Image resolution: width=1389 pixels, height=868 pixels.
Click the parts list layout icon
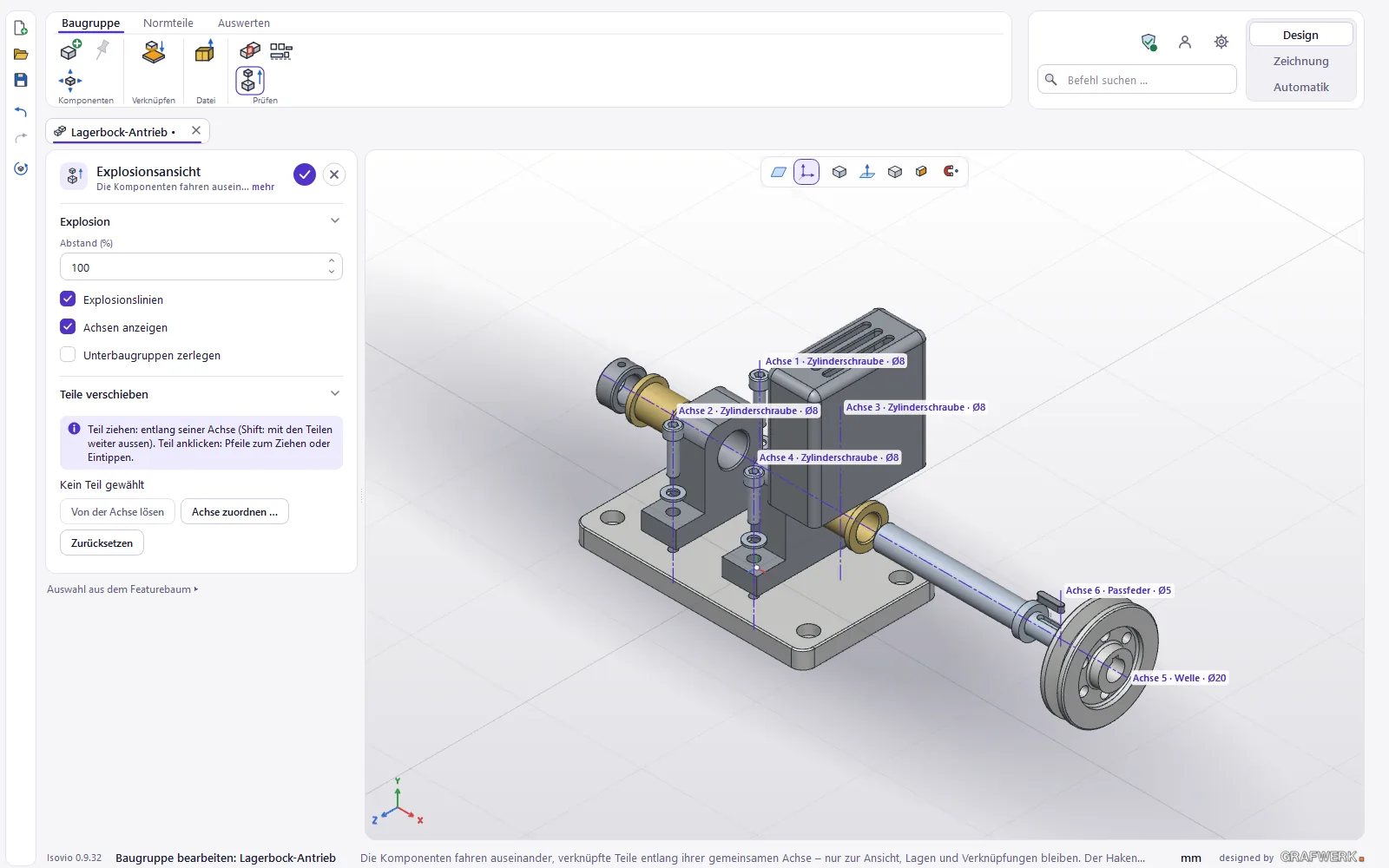click(280, 51)
